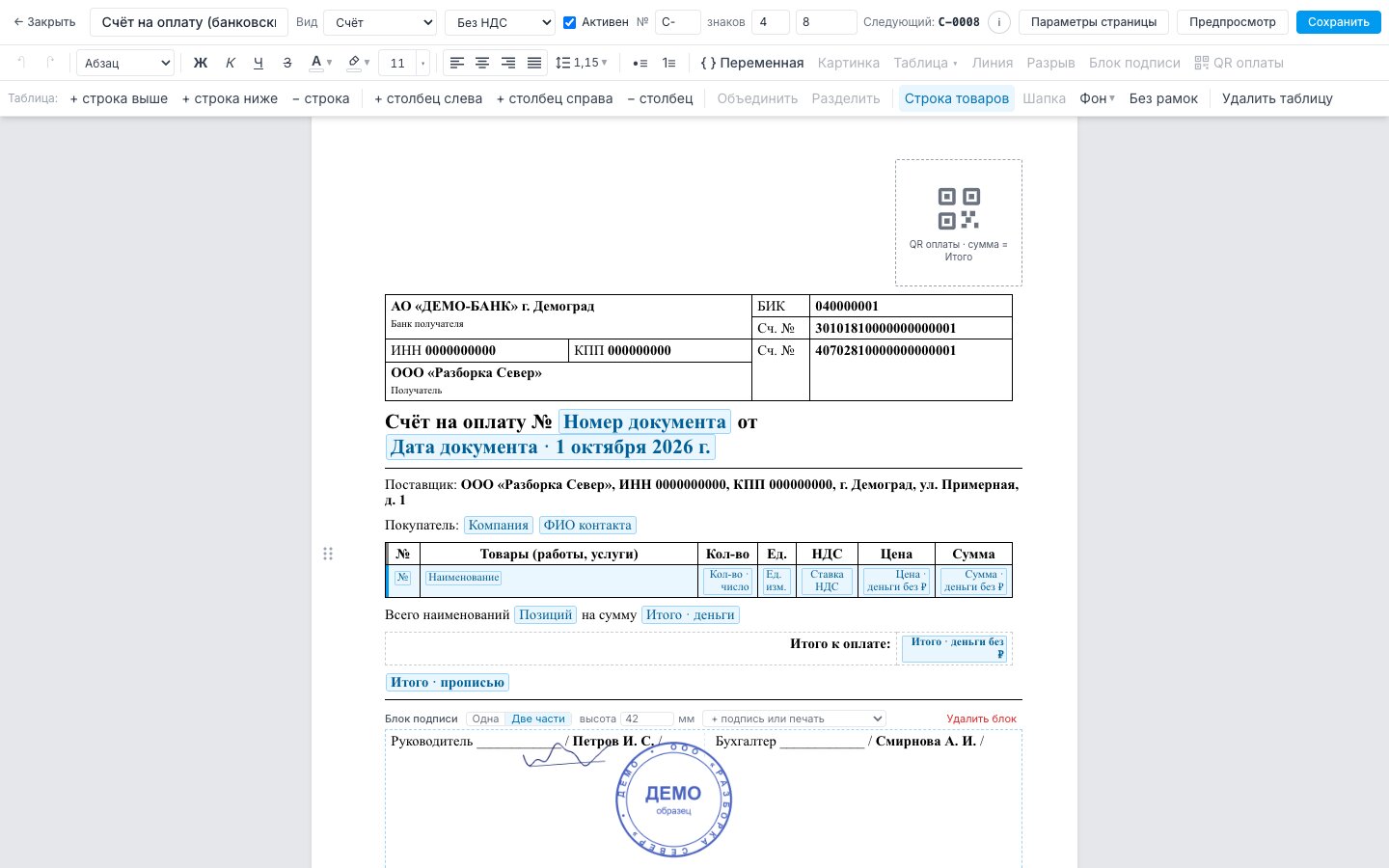Insert a numbered list
Viewport: 1389px width, 868px height.
click(x=668, y=63)
